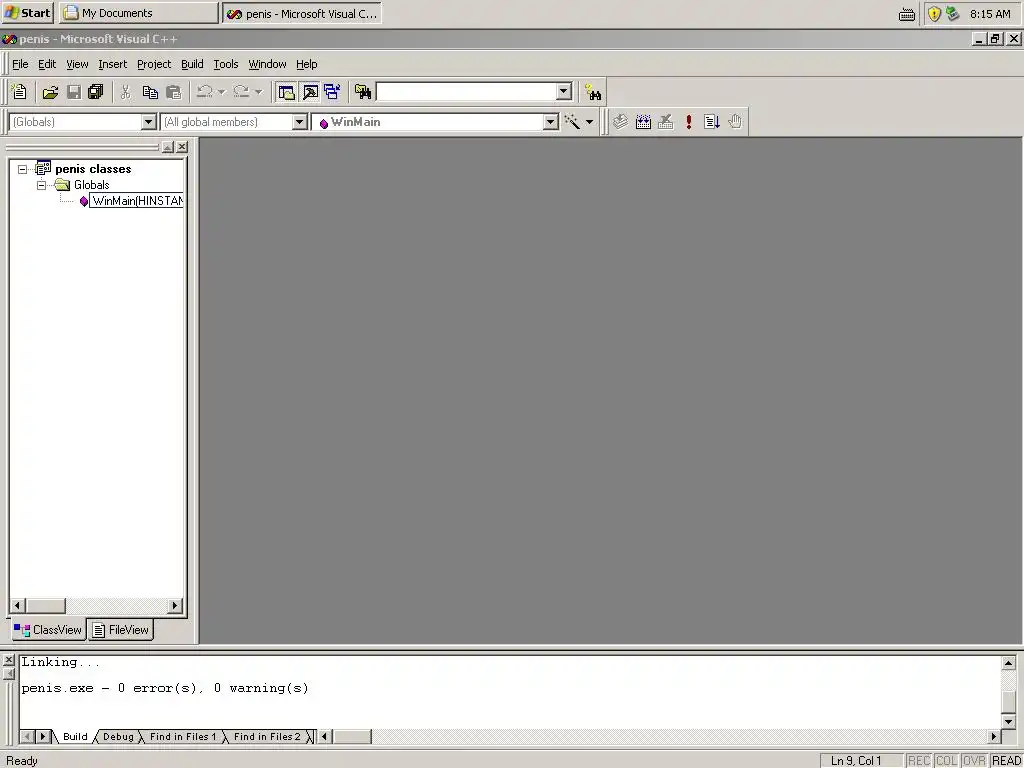Click the penis - Microsoft Visual C++ taskbar button

[x=302, y=13]
